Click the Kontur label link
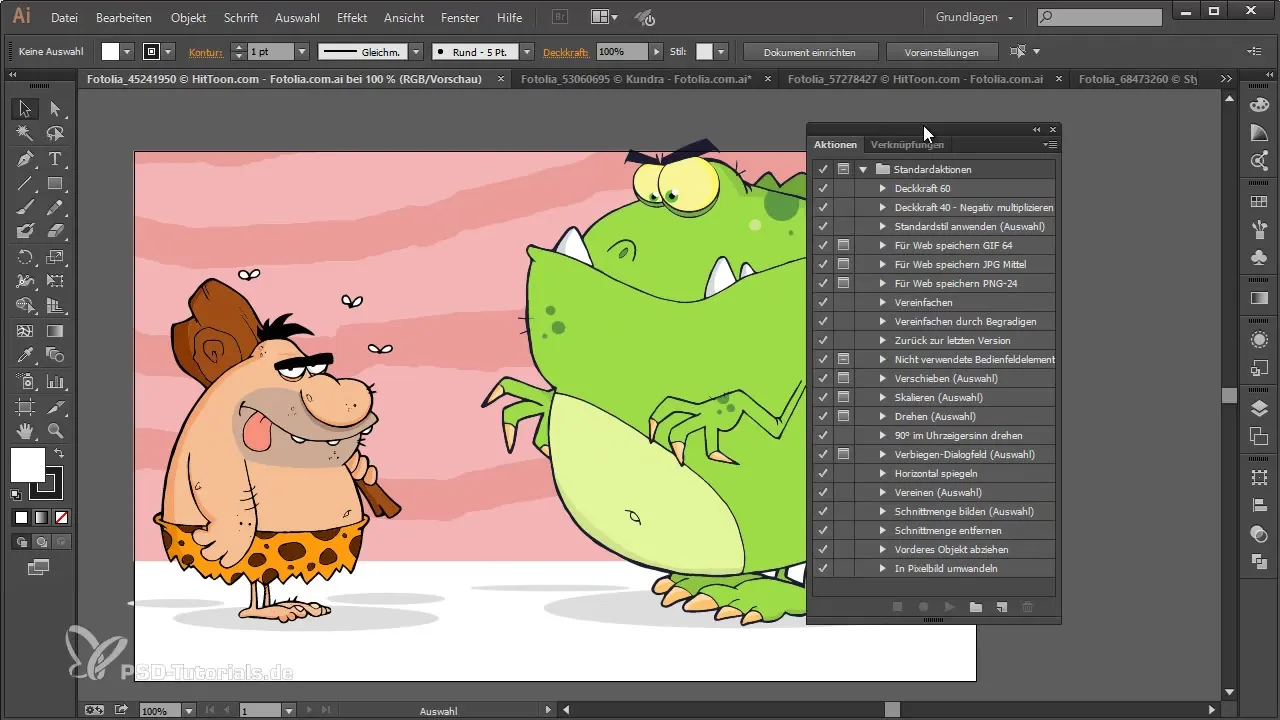 click(208, 51)
